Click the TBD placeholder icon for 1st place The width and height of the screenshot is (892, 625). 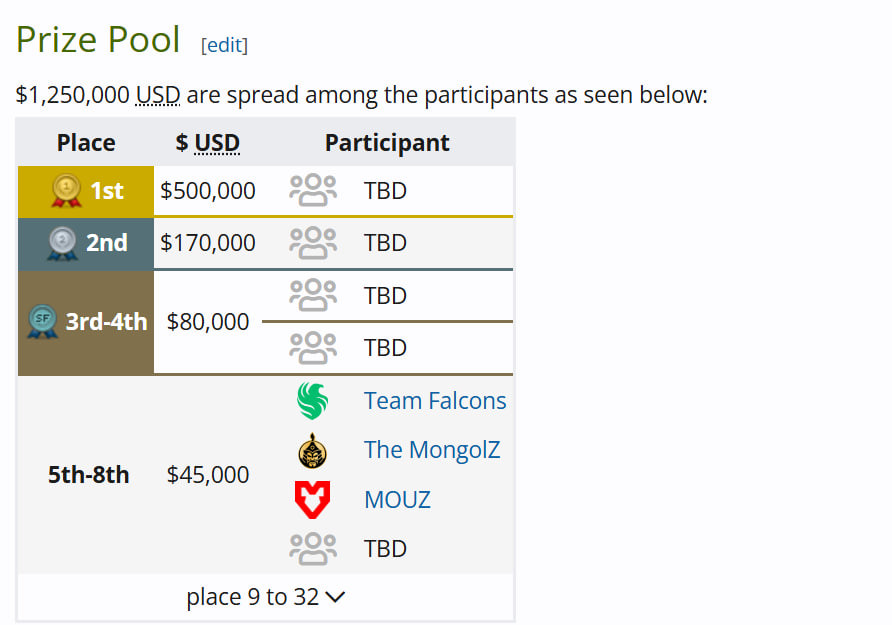point(313,190)
